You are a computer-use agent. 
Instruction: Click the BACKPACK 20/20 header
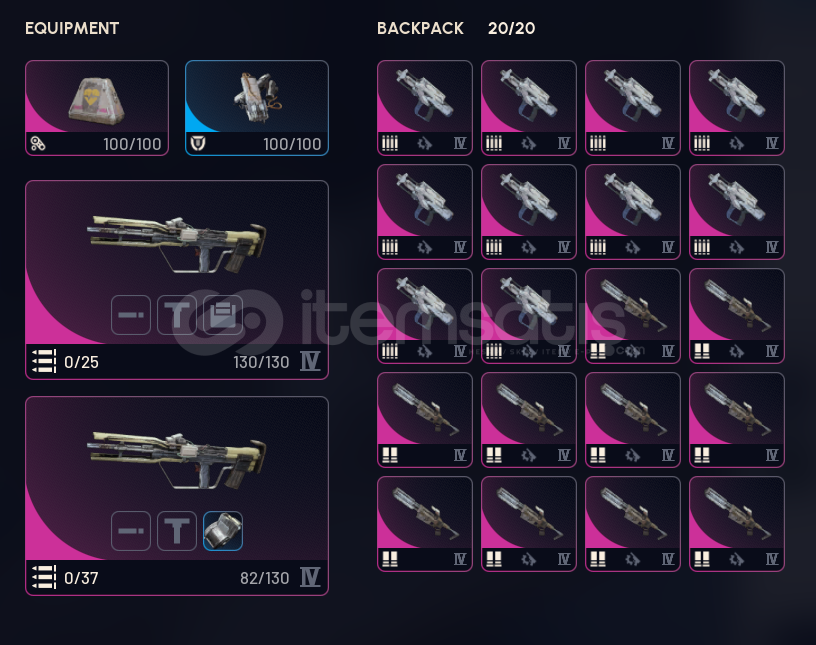coord(456,28)
